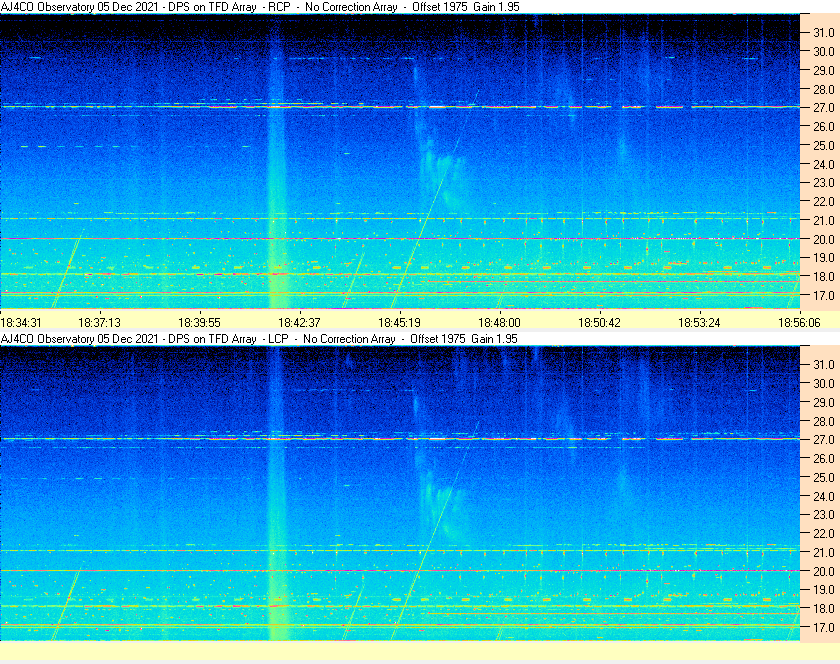Image resolution: width=840 pixels, height=664 pixels.
Task: Click the 21.0 frequency label in RCP panel
Action: (824, 220)
